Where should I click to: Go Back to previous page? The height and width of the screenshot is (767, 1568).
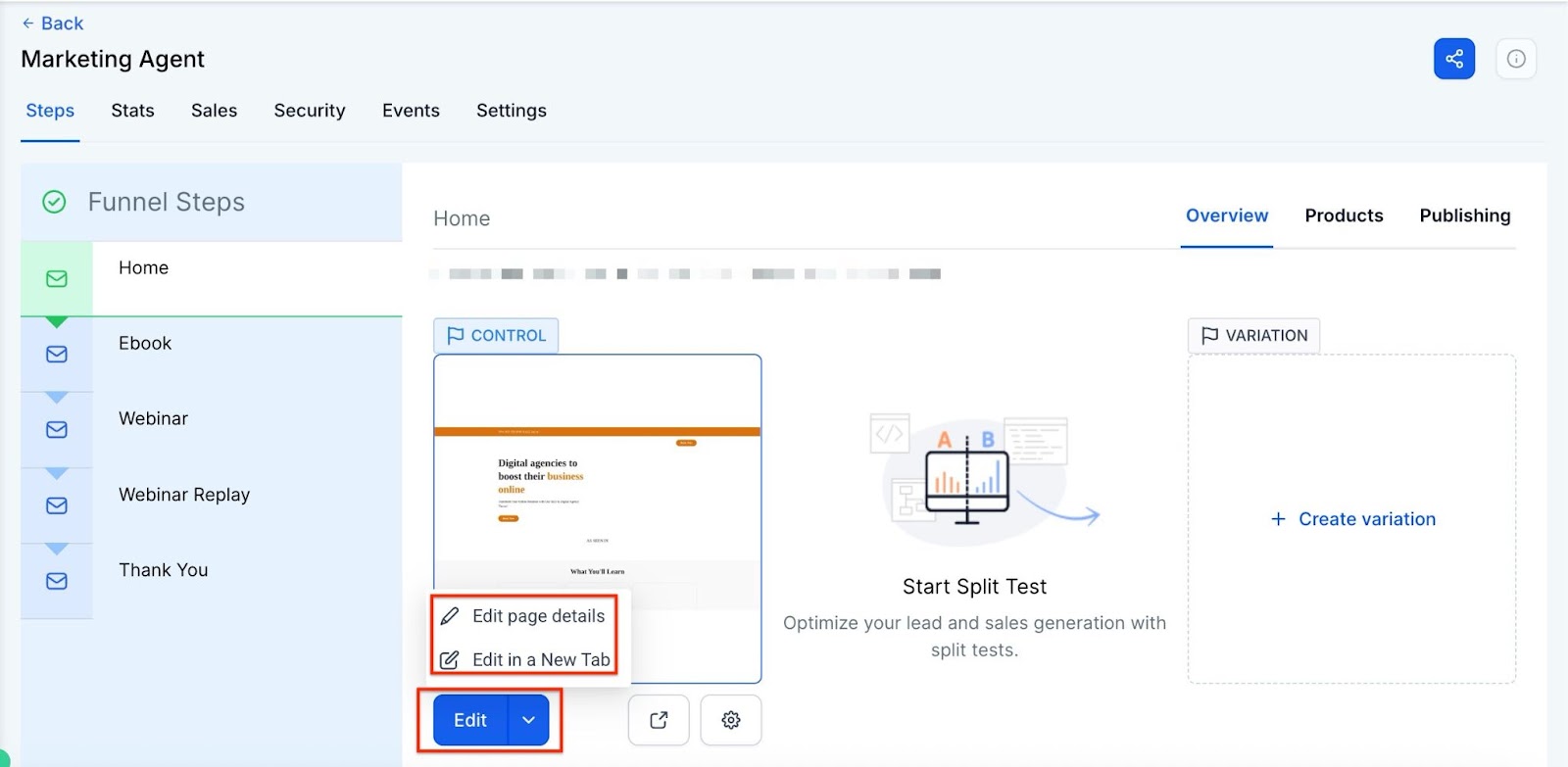[x=53, y=24]
